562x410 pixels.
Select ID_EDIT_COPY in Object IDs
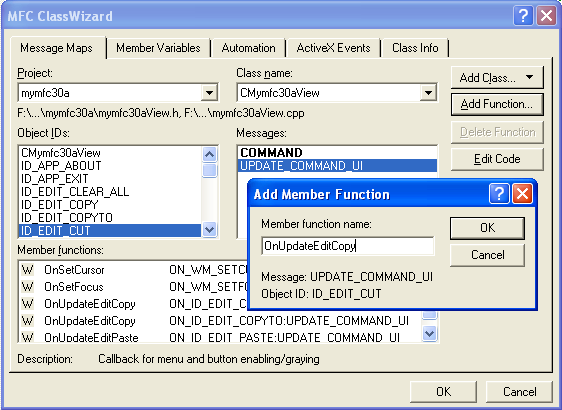pyautogui.click(x=109, y=205)
